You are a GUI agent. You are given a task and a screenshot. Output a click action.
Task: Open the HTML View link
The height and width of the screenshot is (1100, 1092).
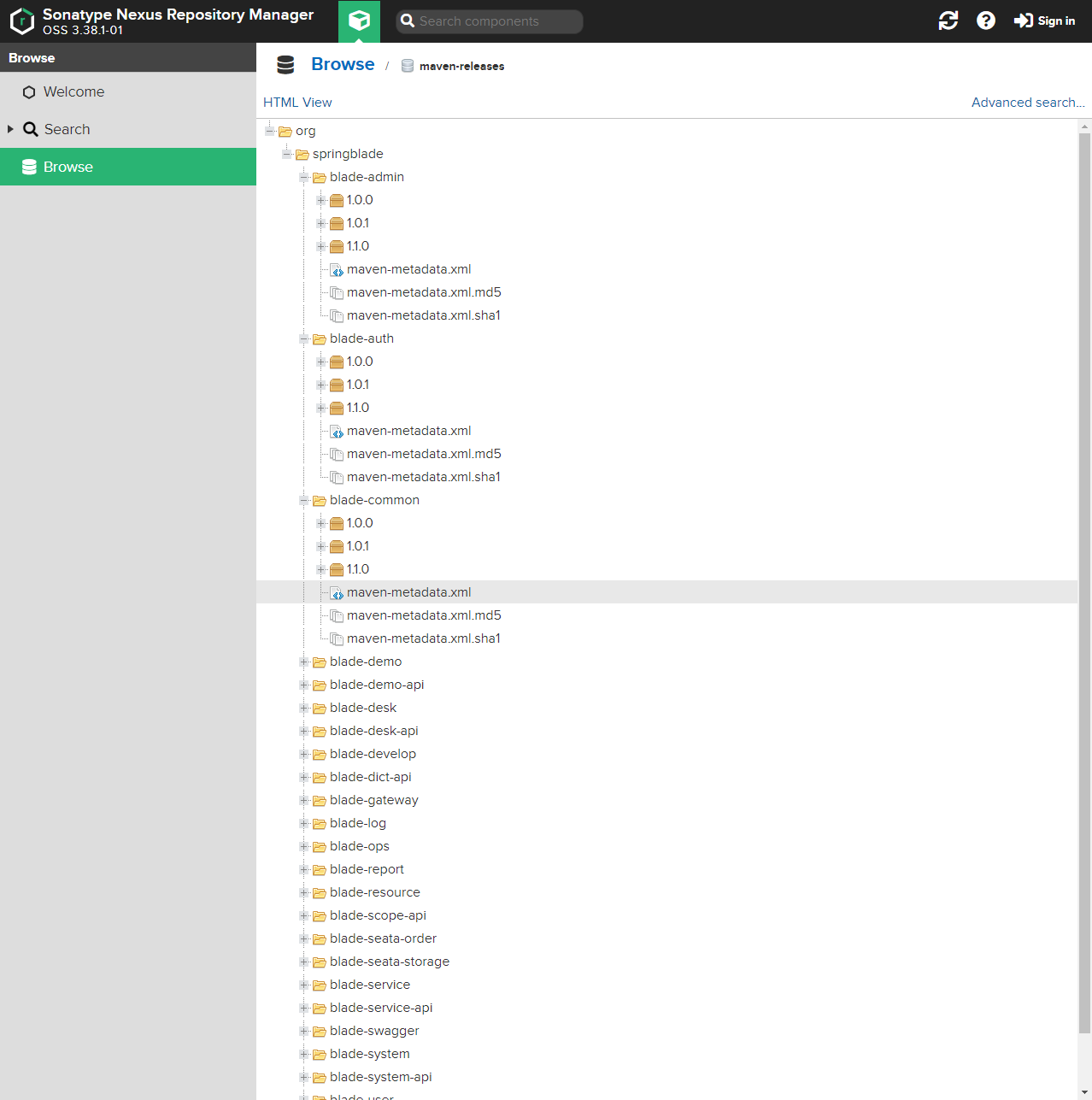[297, 103]
